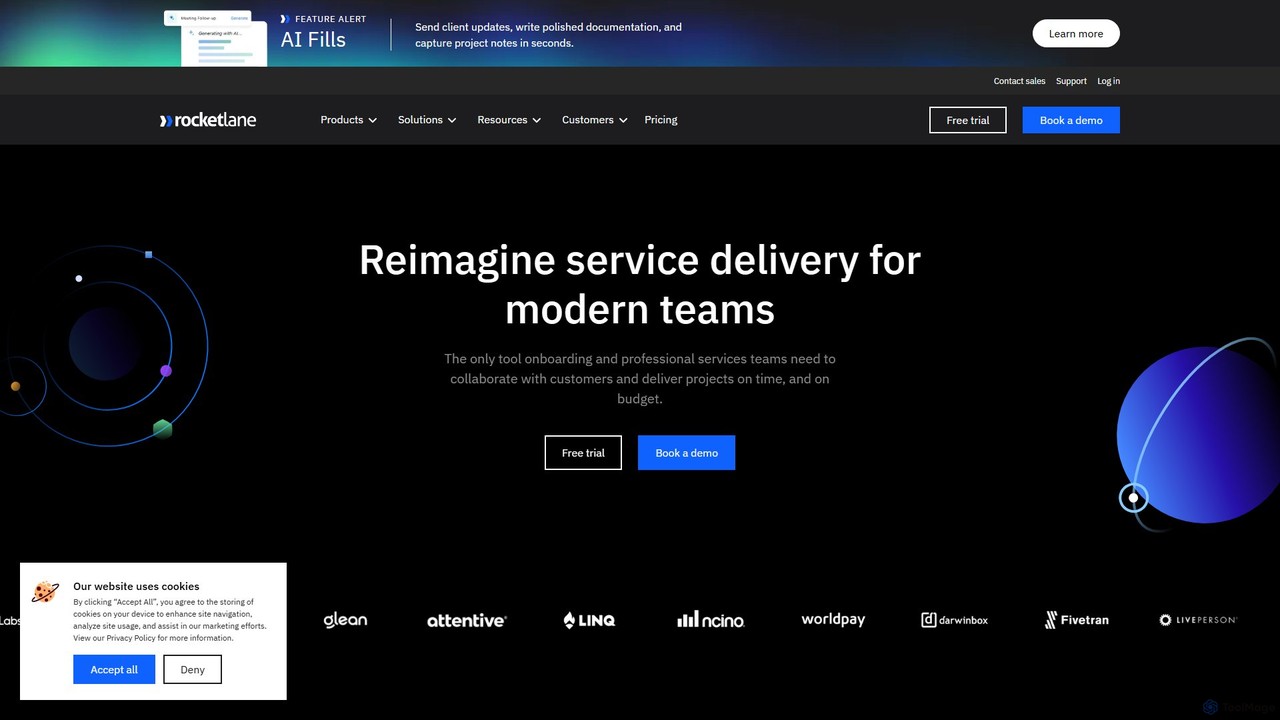Click Book a demo in navbar

[x=1071, y=120]
